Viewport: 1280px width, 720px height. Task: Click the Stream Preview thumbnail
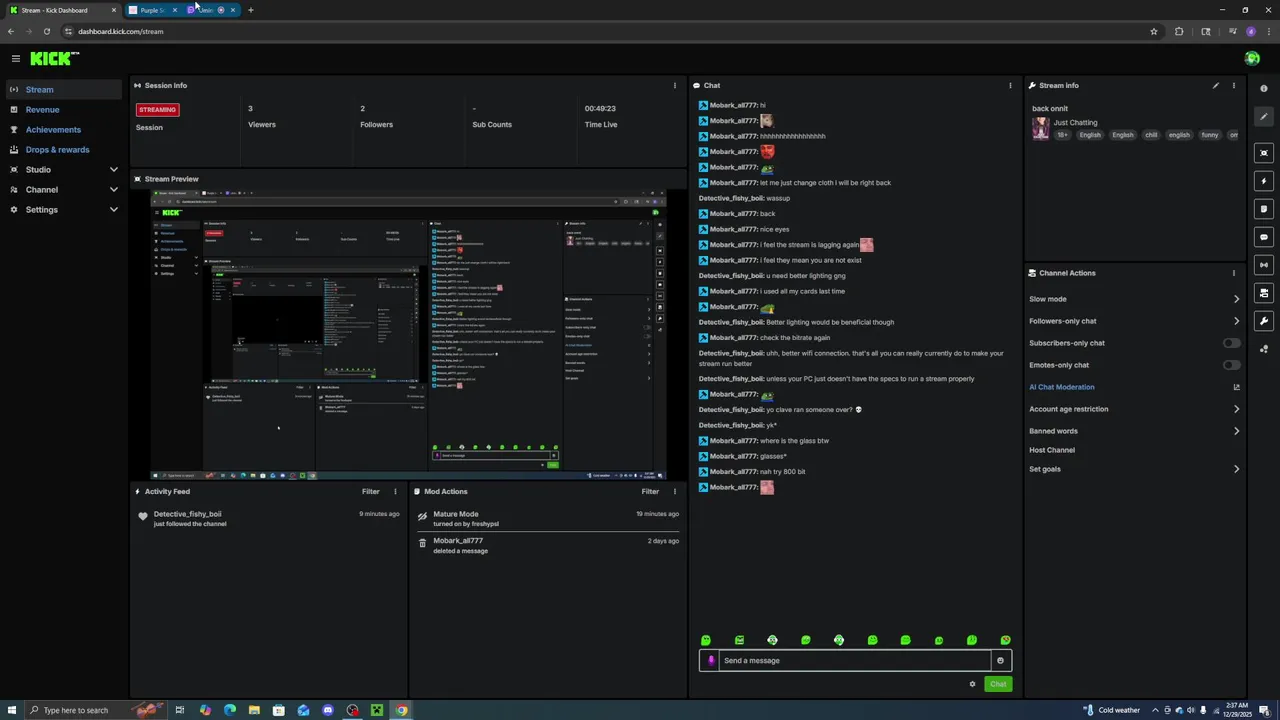(408, 335)
